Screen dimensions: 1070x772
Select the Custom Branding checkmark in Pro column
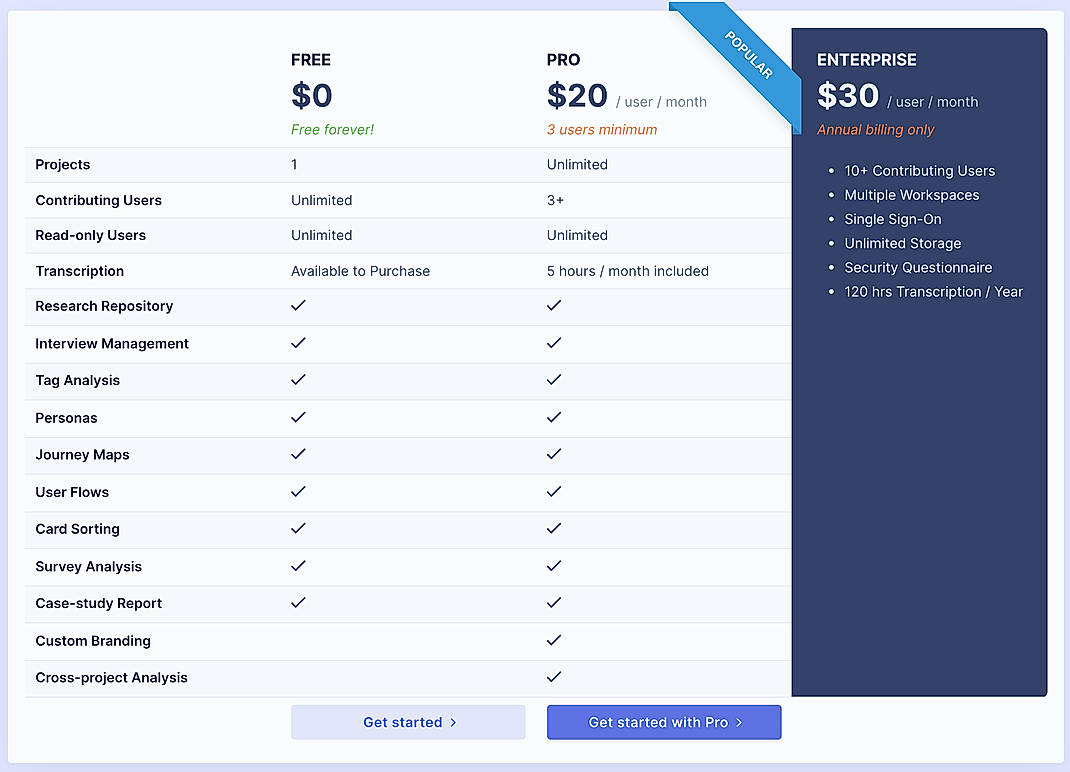tap(554, 641)
